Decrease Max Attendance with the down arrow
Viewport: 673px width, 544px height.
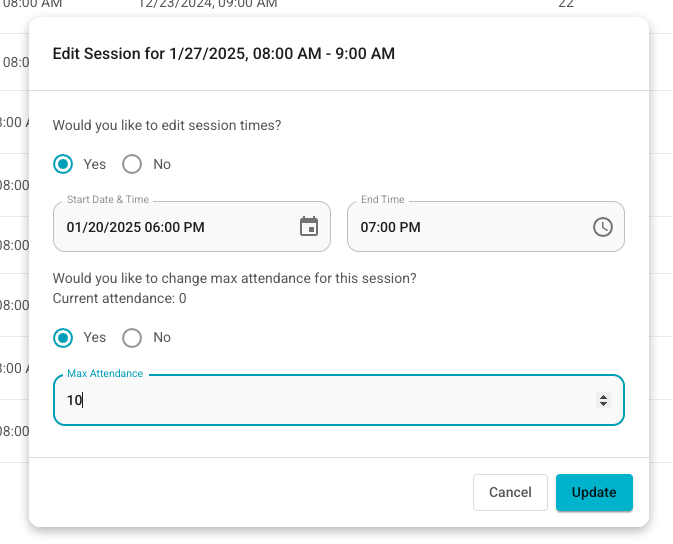[603, 404]
